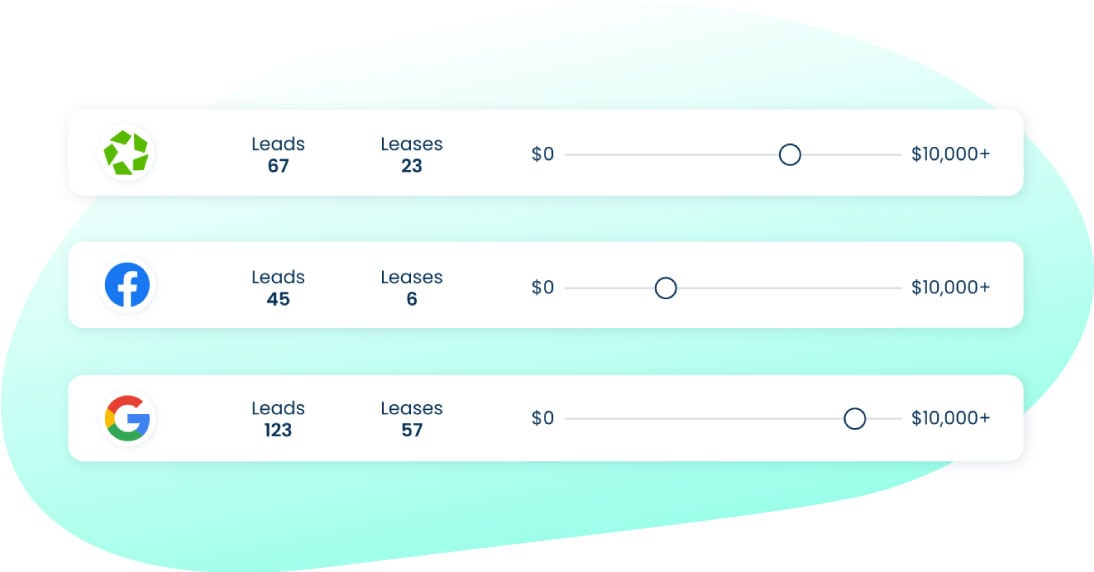Click the Google logo icon
Screen dimensions: 1094x572
(x=127, y=418)
